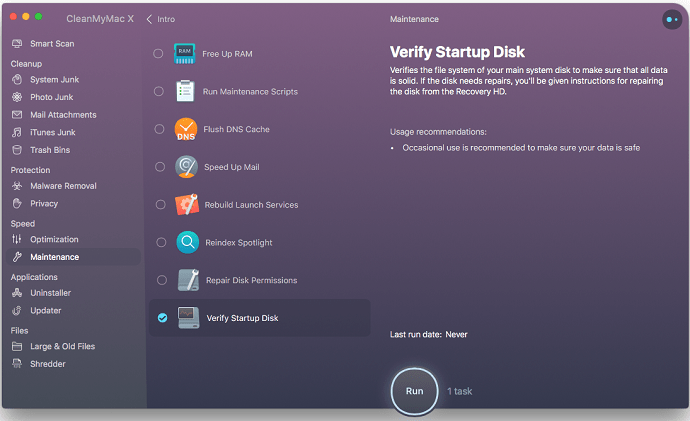Viewport: 690px width, 421px height.
Task: Click the Malware Removal biohazard icon
Action: 17,186
